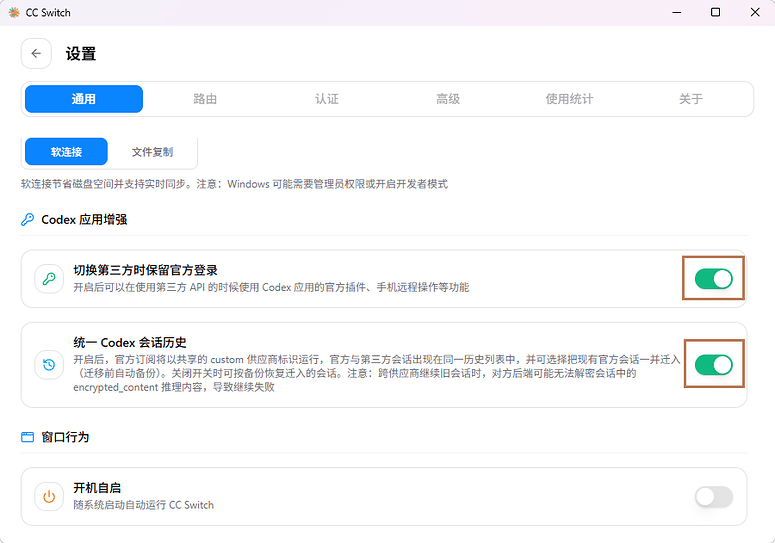The image size is (775, 543).
Task: Go to the 高级 tab
Action: click(x=448, y=99)
